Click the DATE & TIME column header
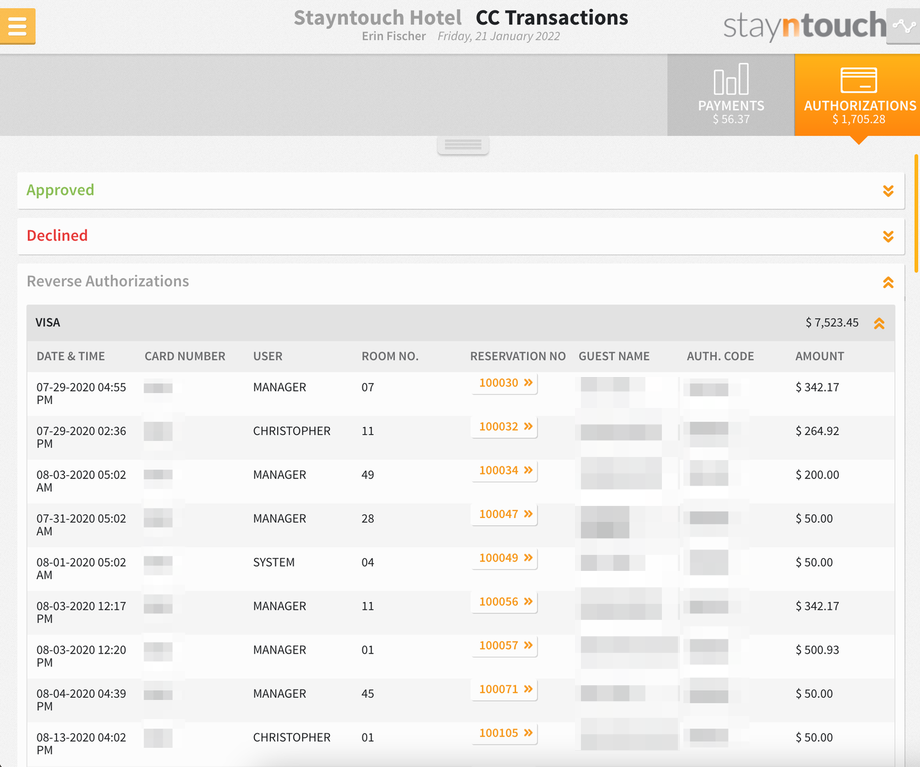This screenshot has height=767, width=920. pyautogui.click(x=70, y=356)
